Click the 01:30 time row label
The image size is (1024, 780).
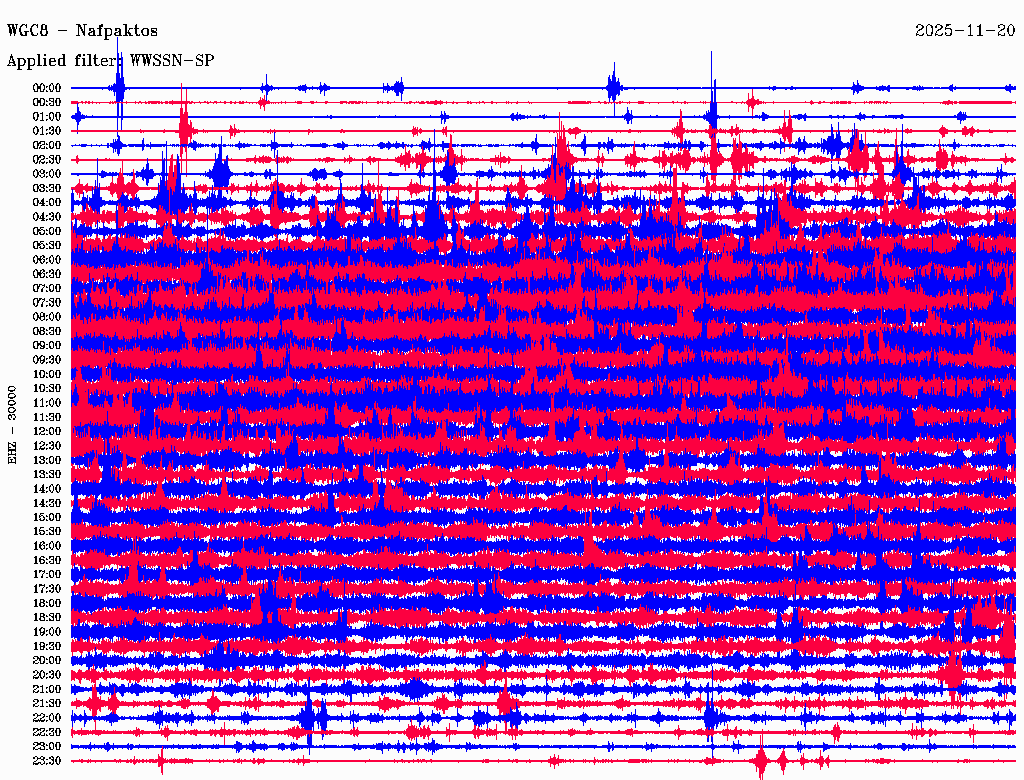click(47, 131)
